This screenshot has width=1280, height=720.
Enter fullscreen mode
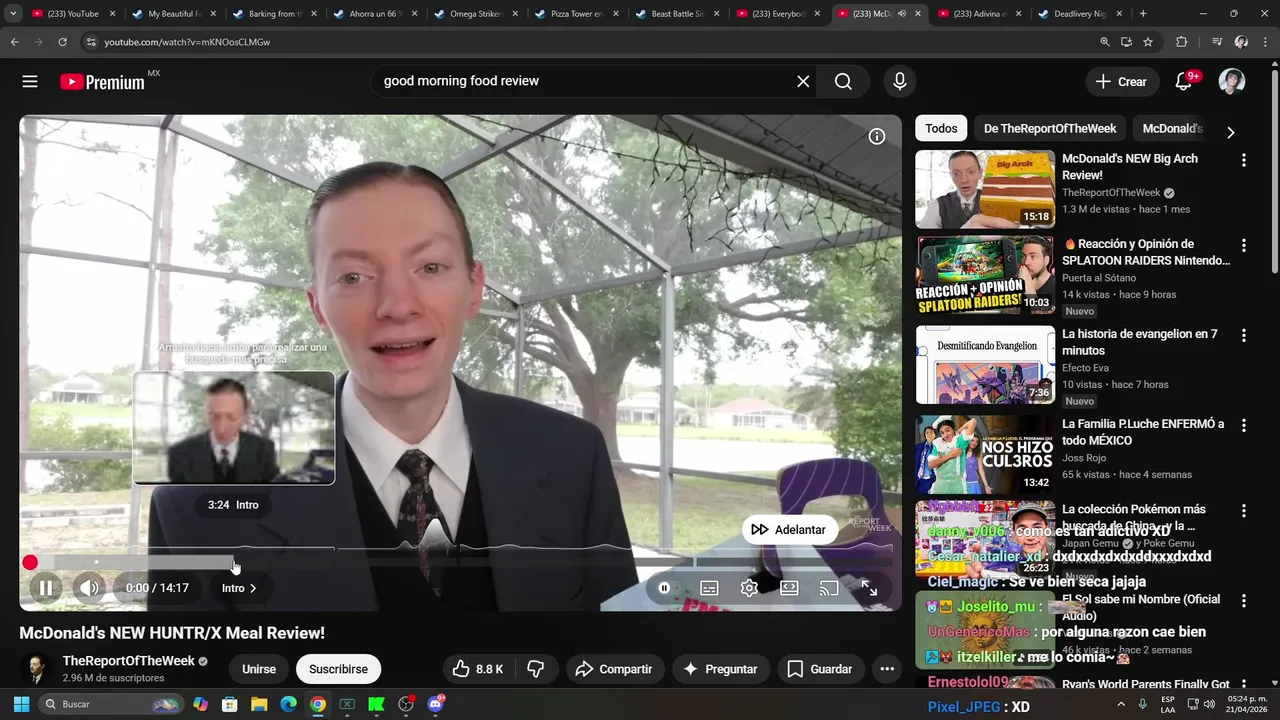[x=869, y=588]
